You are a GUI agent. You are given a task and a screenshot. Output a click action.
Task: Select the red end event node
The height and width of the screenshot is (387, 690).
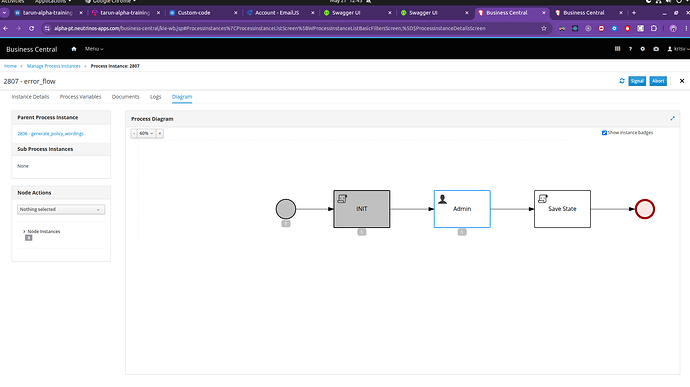coord(645,209)
